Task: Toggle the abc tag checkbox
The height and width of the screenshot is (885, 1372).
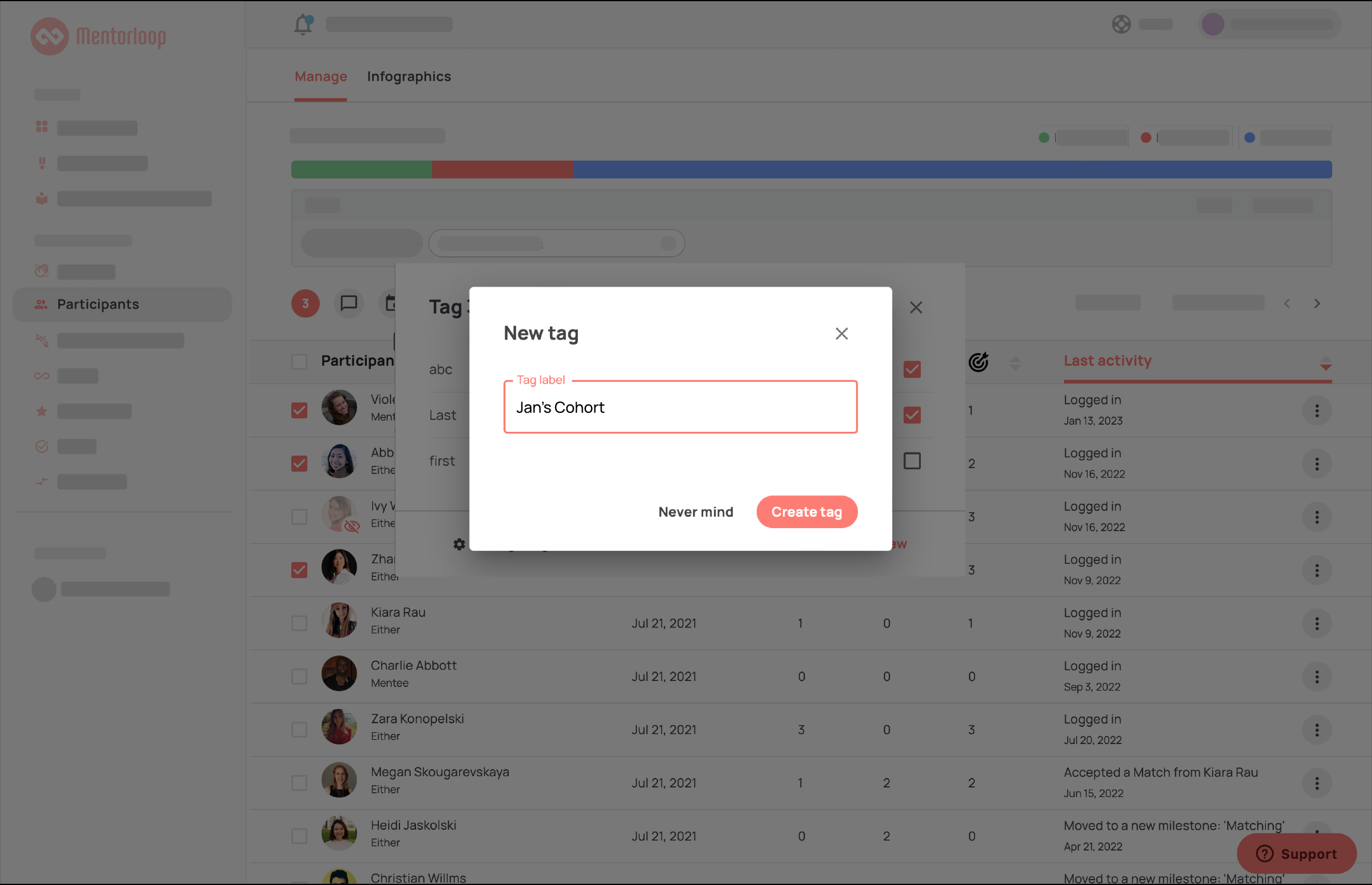Action: [912, 369]
